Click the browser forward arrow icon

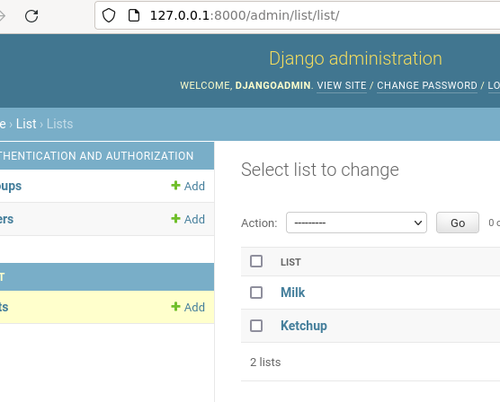[x=2, y=16]
